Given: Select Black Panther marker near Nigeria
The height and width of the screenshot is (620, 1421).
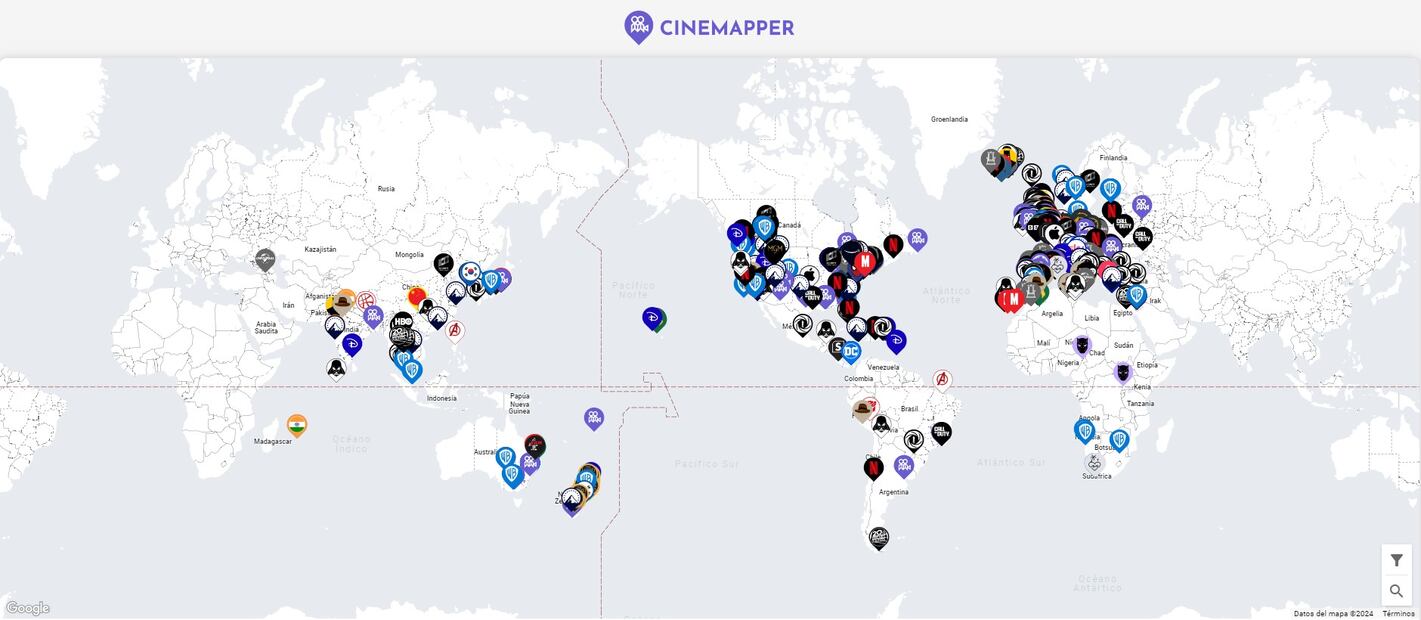Looking at the screenshot, I should point(1082,345).
